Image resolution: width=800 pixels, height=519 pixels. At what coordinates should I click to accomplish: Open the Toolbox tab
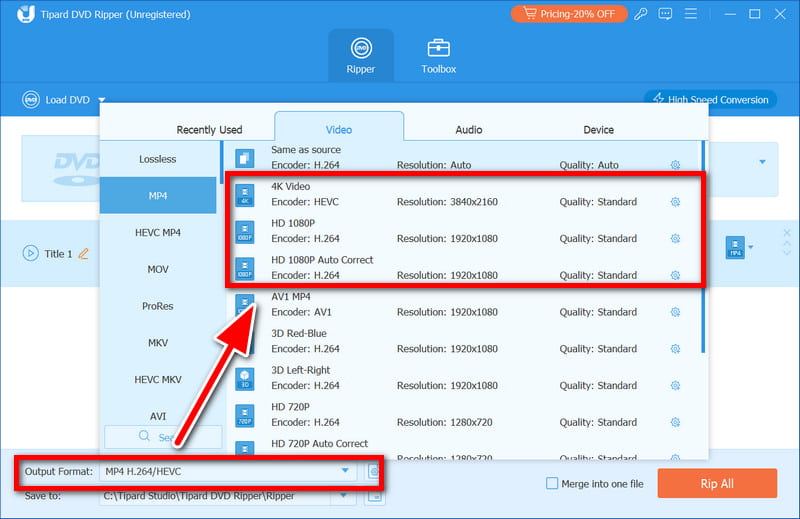438,56
